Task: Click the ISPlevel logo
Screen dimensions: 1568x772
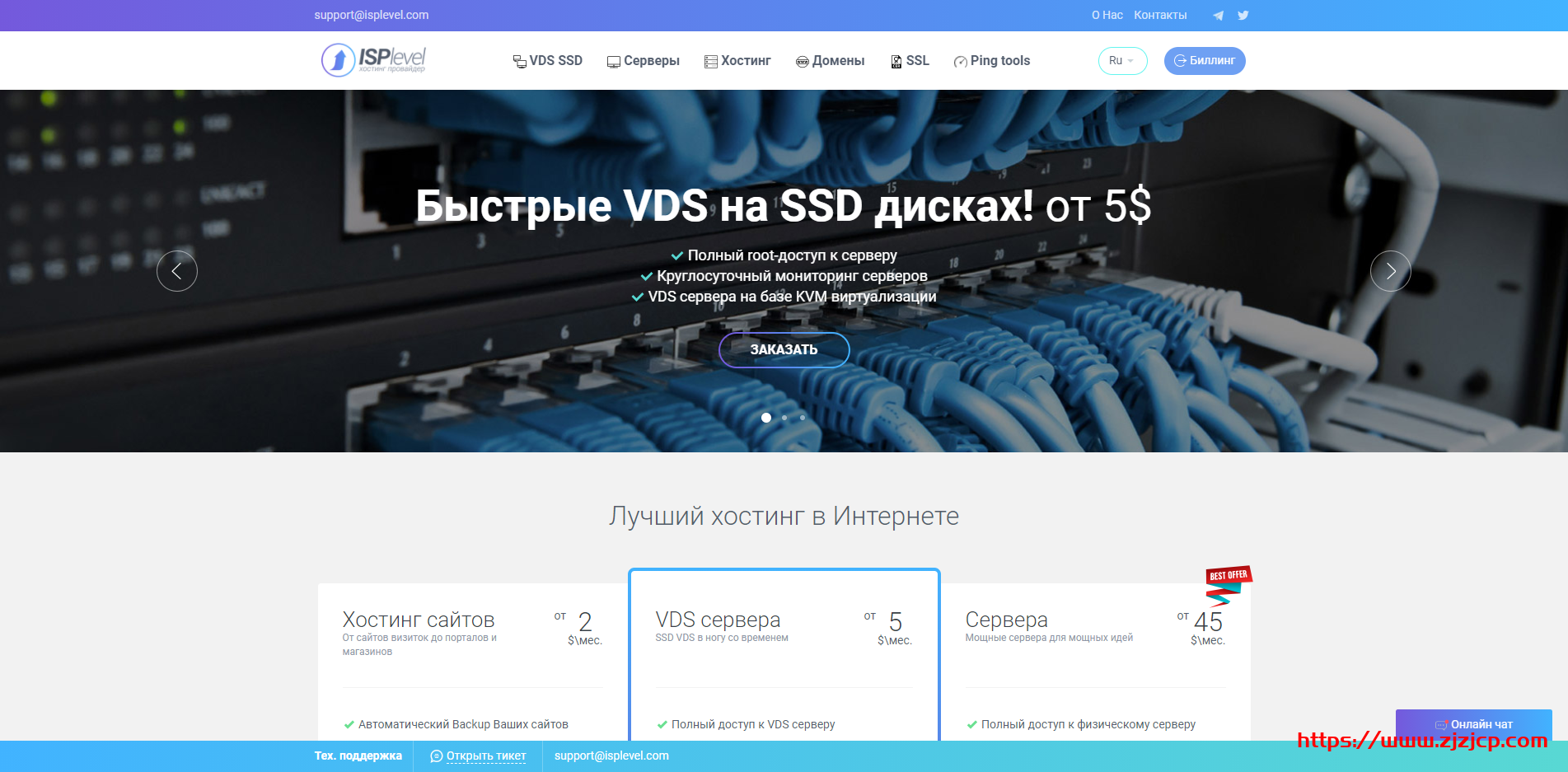Action: click(x=373, y=60)
